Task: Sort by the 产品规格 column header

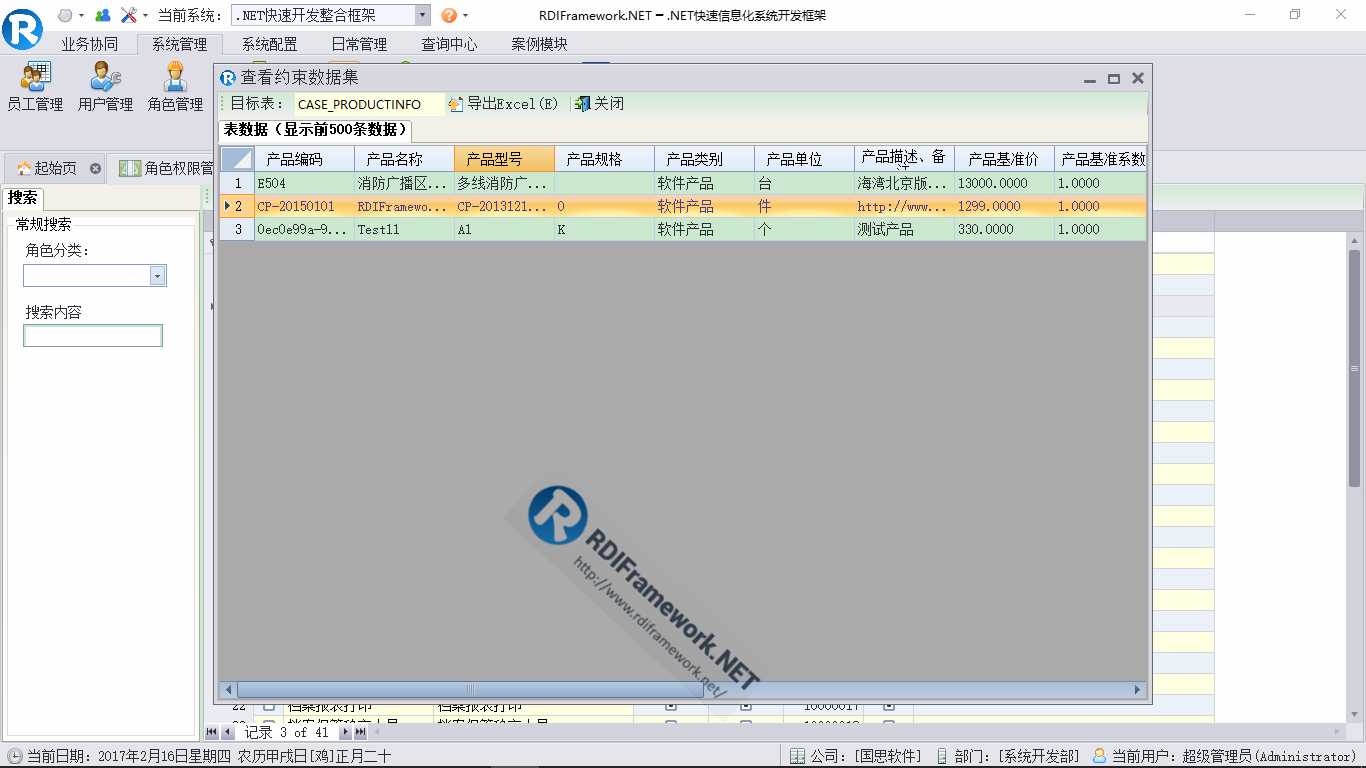Action: [x=604, y=159]
